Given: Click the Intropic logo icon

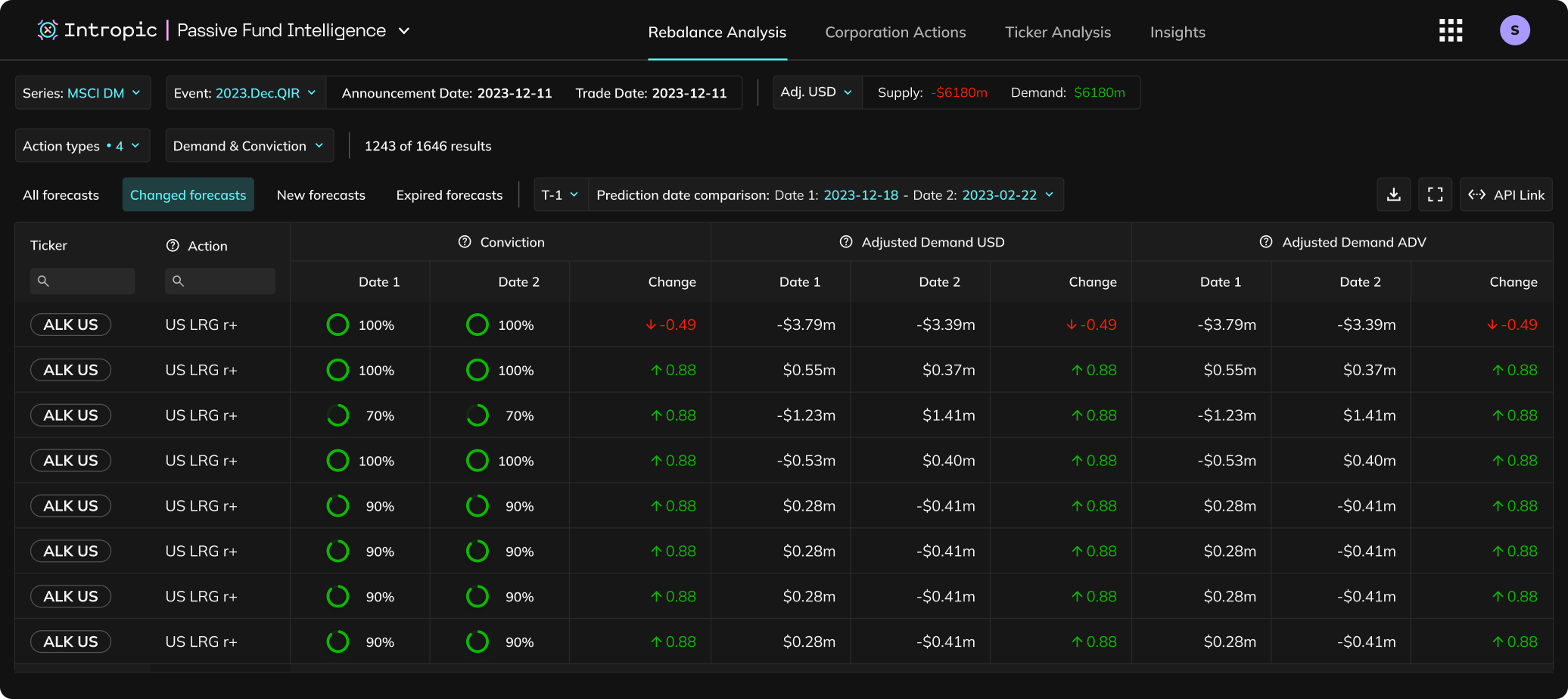Looking at the screenshot, I should [x=48, y=30].
